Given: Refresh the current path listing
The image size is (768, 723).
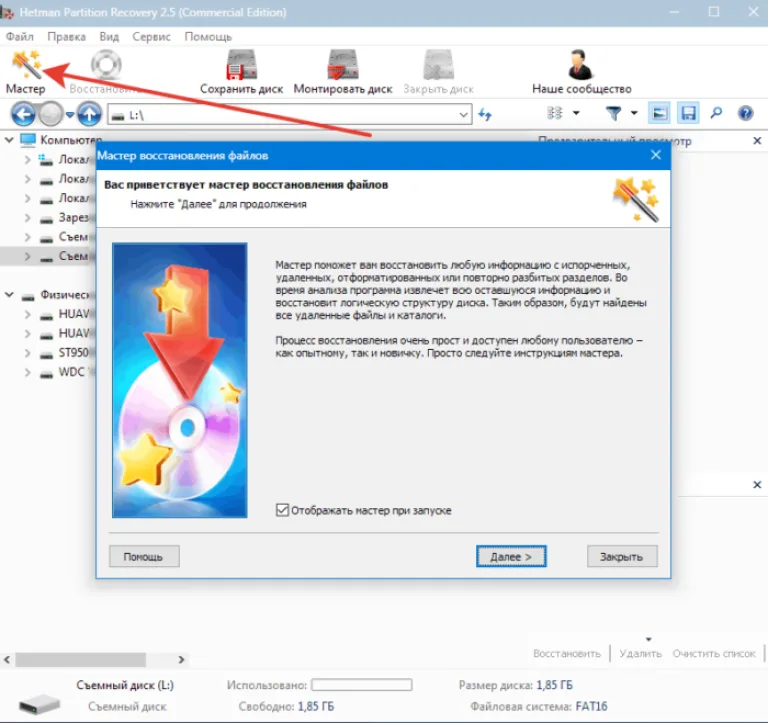Looking at the screenshot, I should click(x=485, y=115).
